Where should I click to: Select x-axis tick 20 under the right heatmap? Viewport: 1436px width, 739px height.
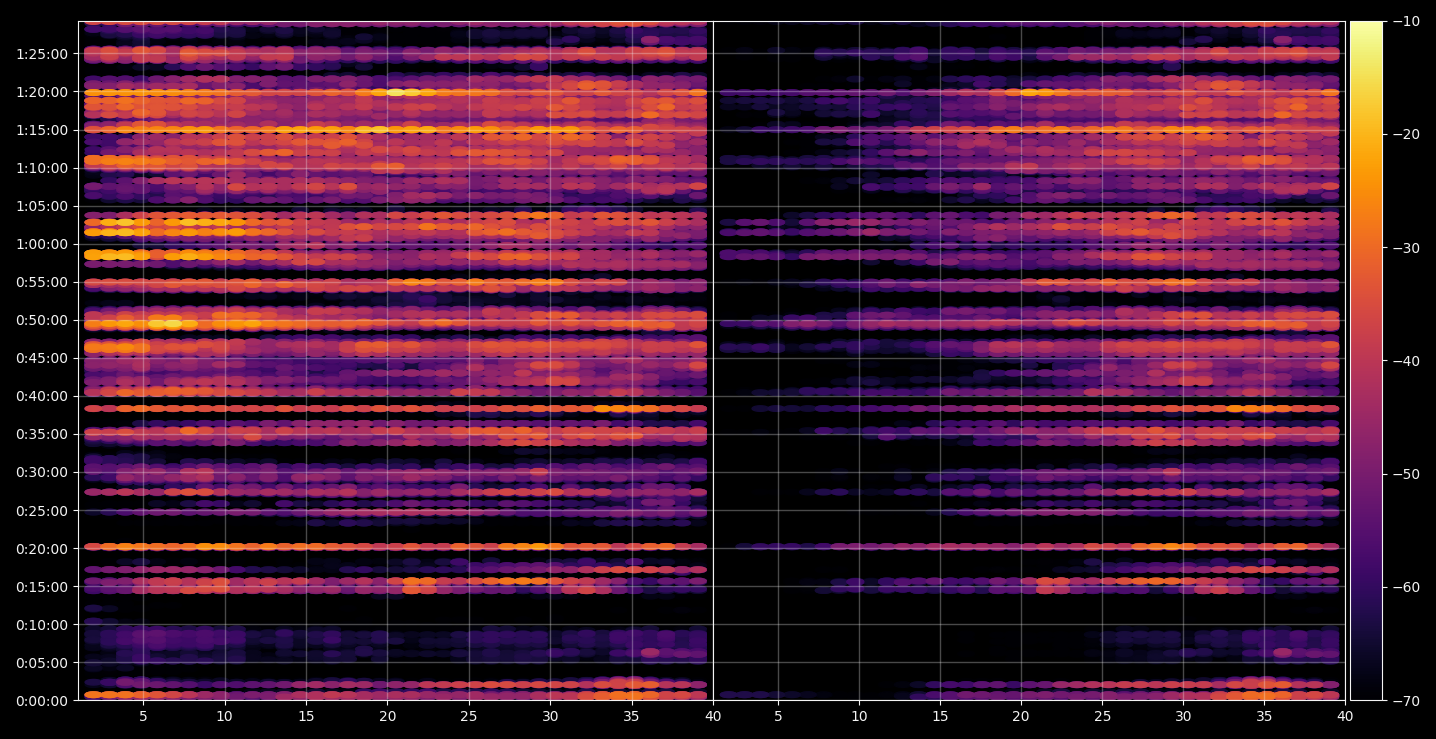click(x=1021, y=716)
